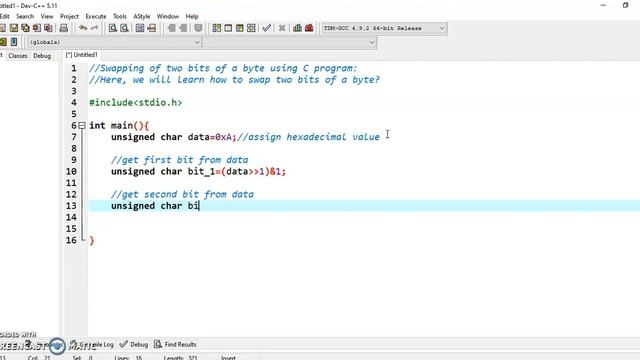Open the Help menu
This screenshot has width=640, height=360.
[192, 16]
